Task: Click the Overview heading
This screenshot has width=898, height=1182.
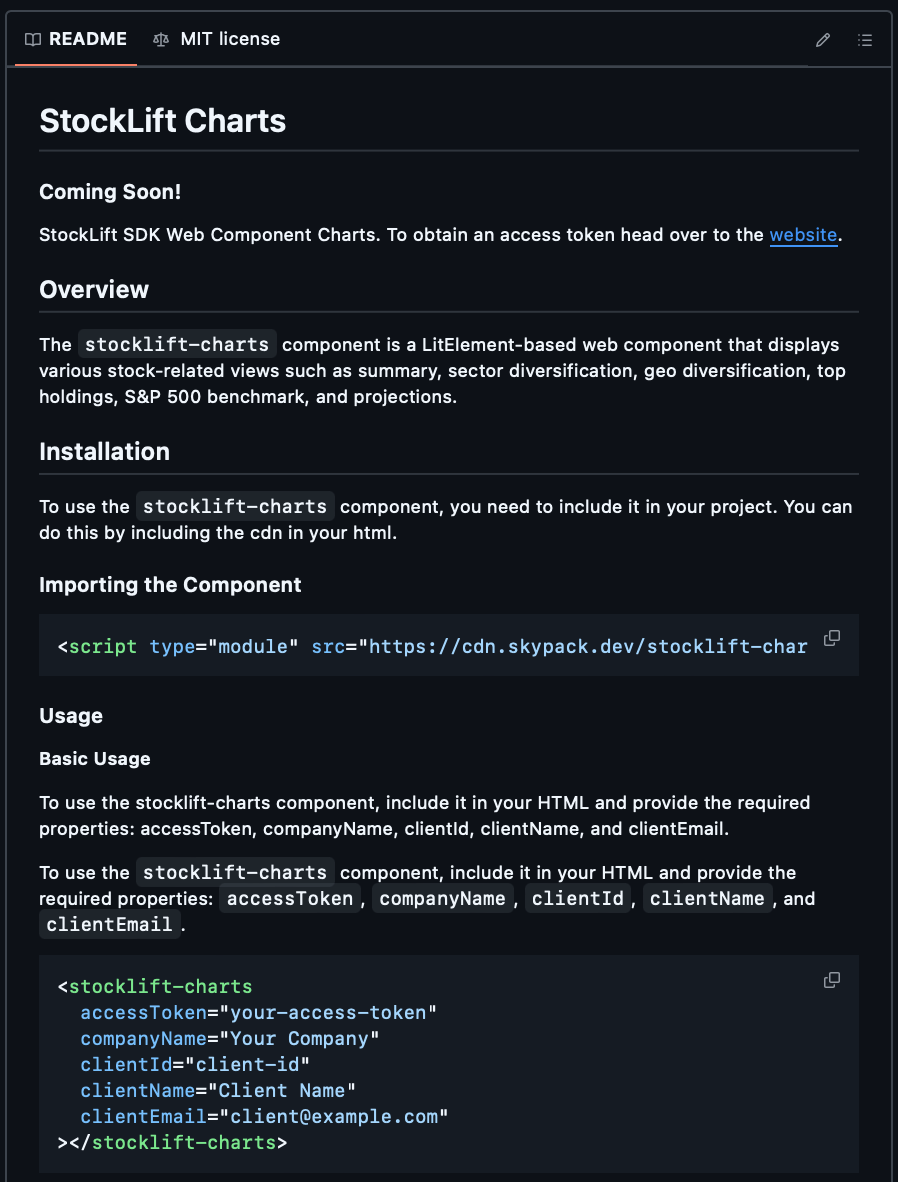Action: click(94, 289)
